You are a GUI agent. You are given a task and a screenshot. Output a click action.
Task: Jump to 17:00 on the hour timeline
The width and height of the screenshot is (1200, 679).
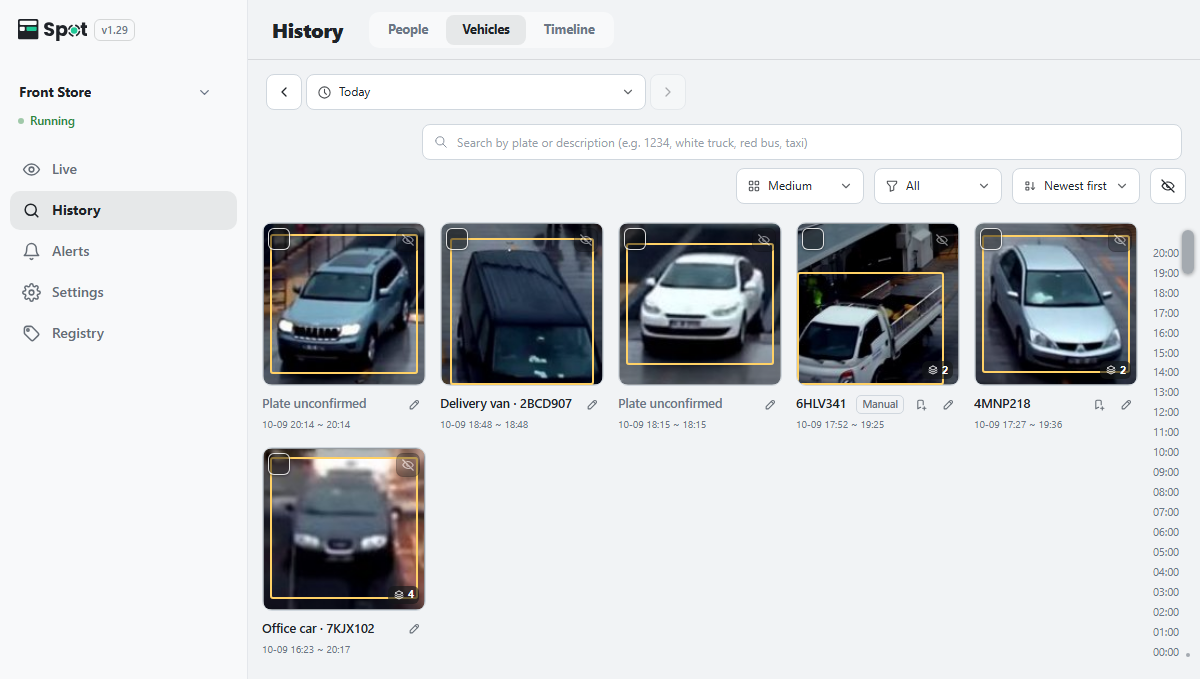tap(1166, 313)
